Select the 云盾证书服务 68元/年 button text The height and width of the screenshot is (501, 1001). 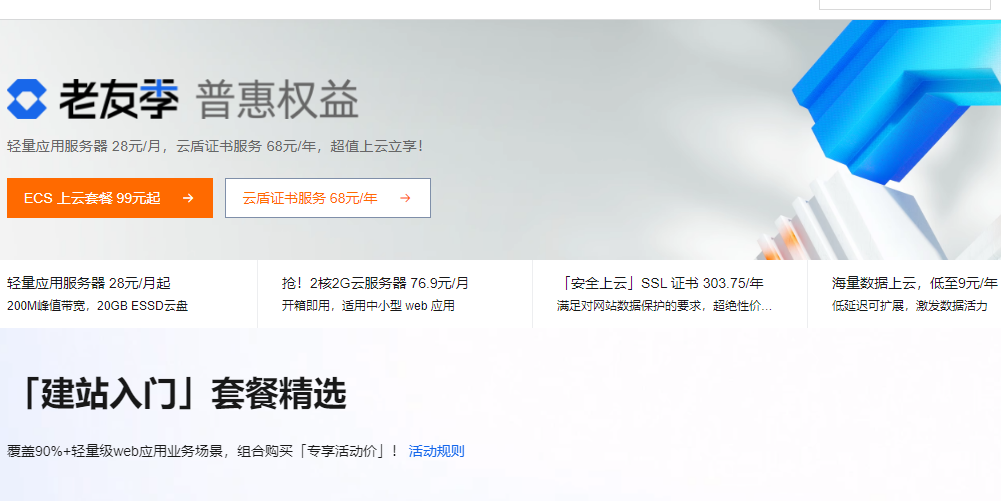pos(310,198)
